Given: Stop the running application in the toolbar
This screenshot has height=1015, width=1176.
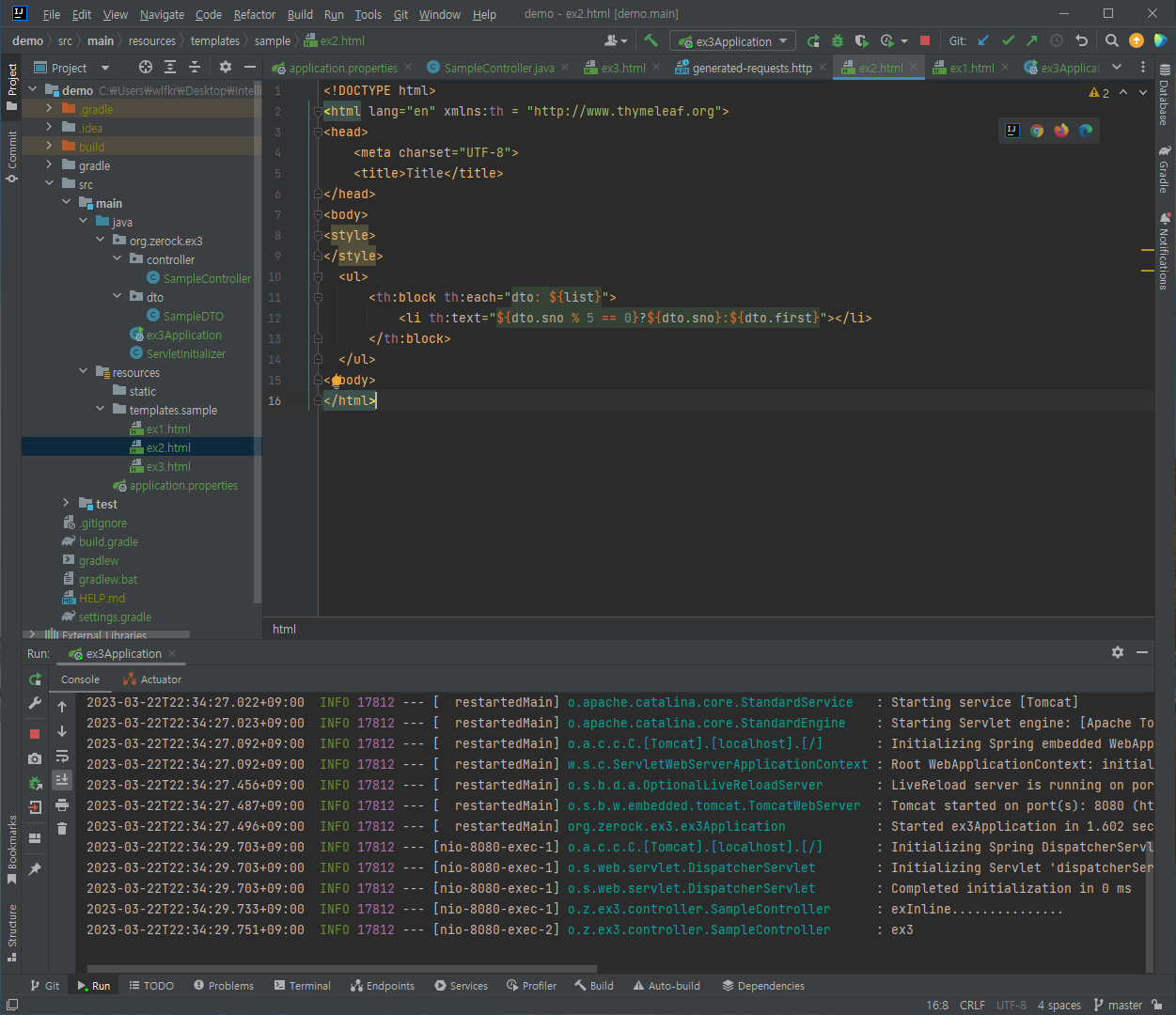Looking at the screenshot, I should [925, 40].
